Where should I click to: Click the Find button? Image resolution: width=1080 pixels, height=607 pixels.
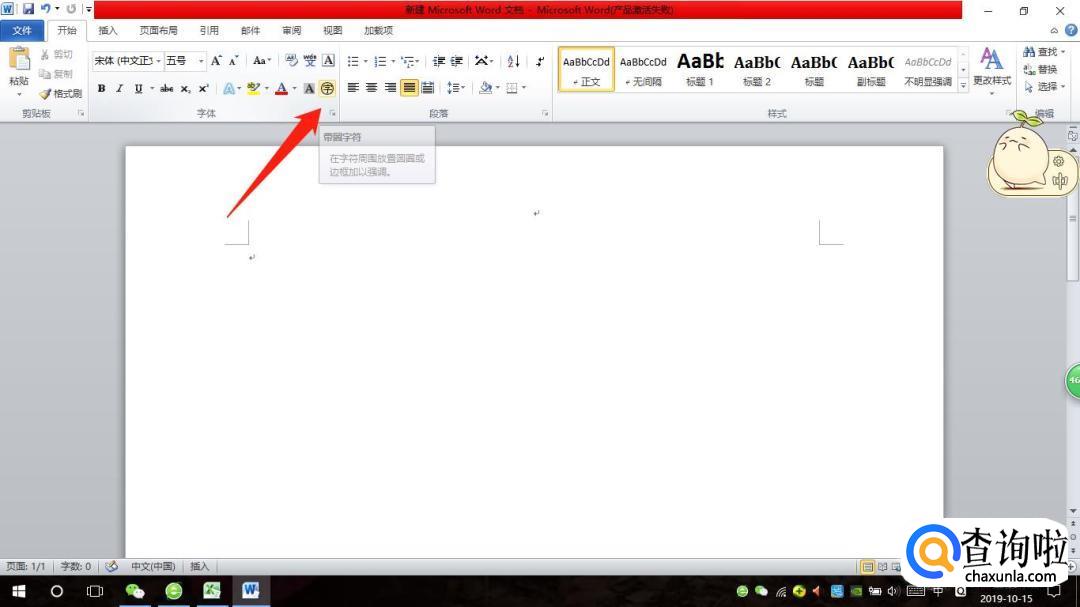pos(1043,52)
